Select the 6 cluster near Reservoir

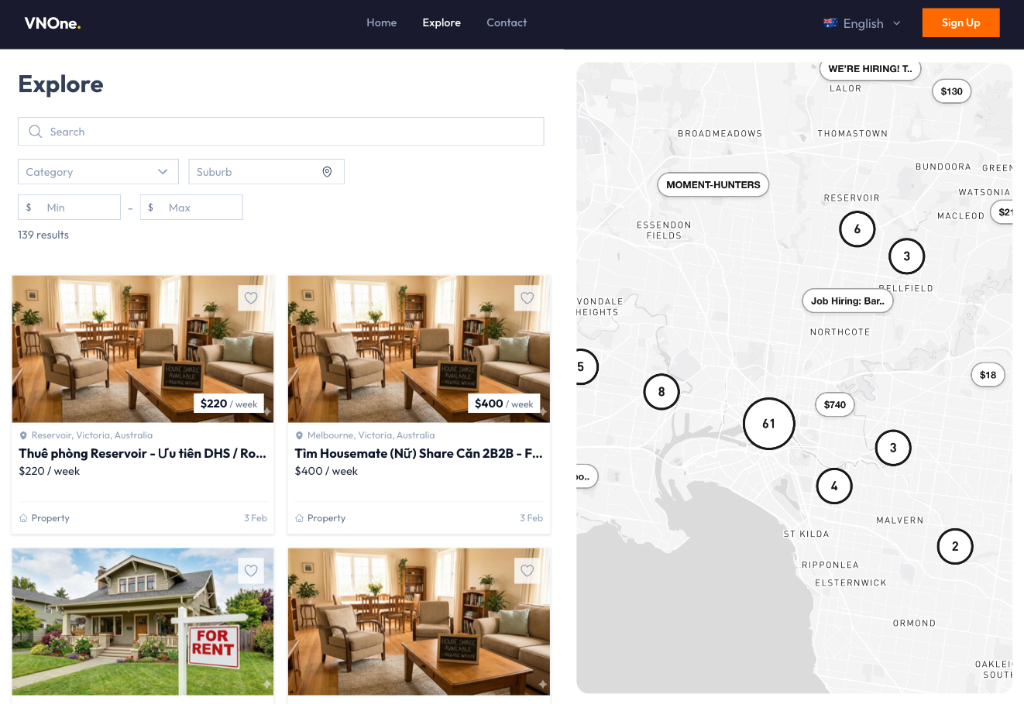(x=857, y=229)
